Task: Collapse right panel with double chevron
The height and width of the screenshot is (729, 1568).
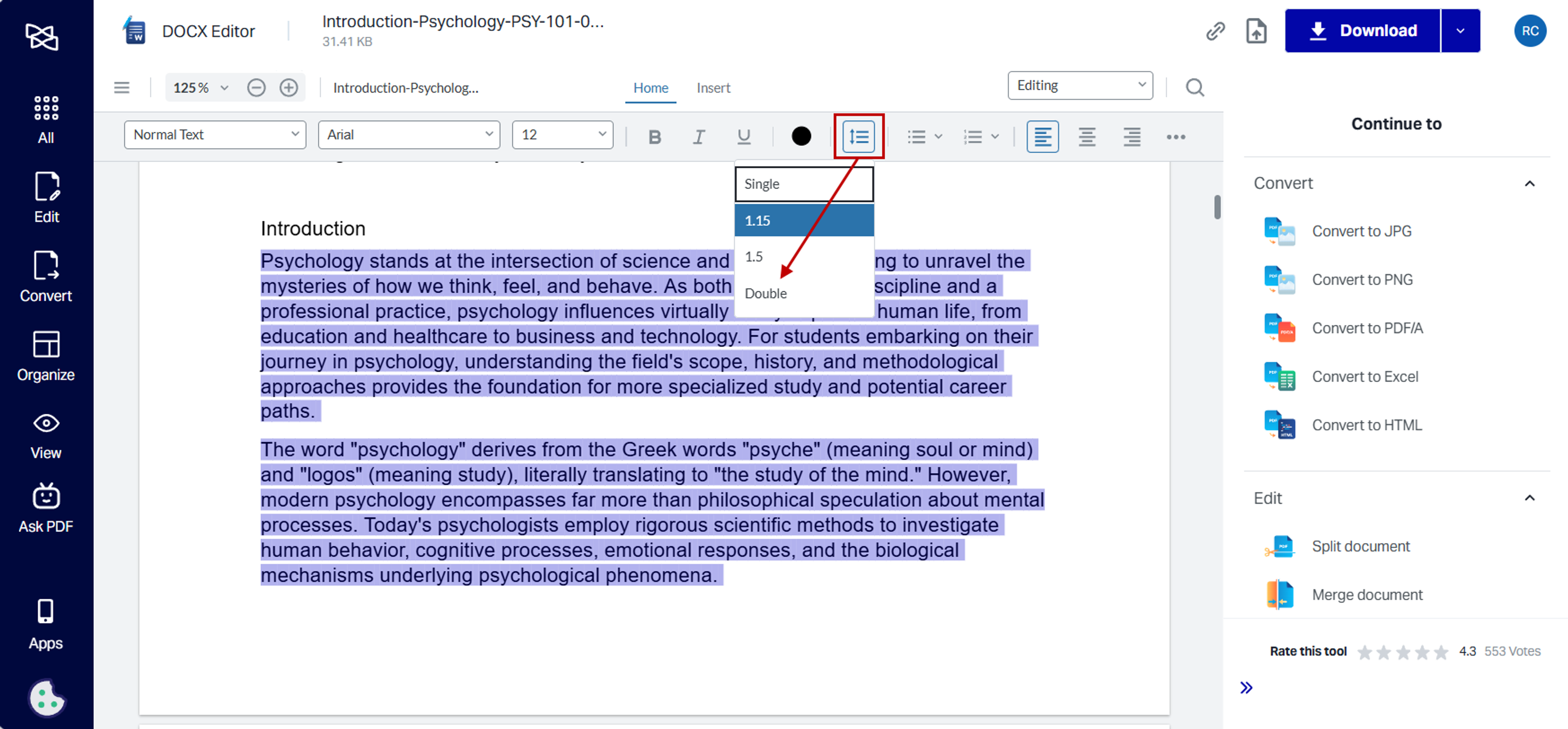Action: pyautogui.click(x=1246, y=688)
